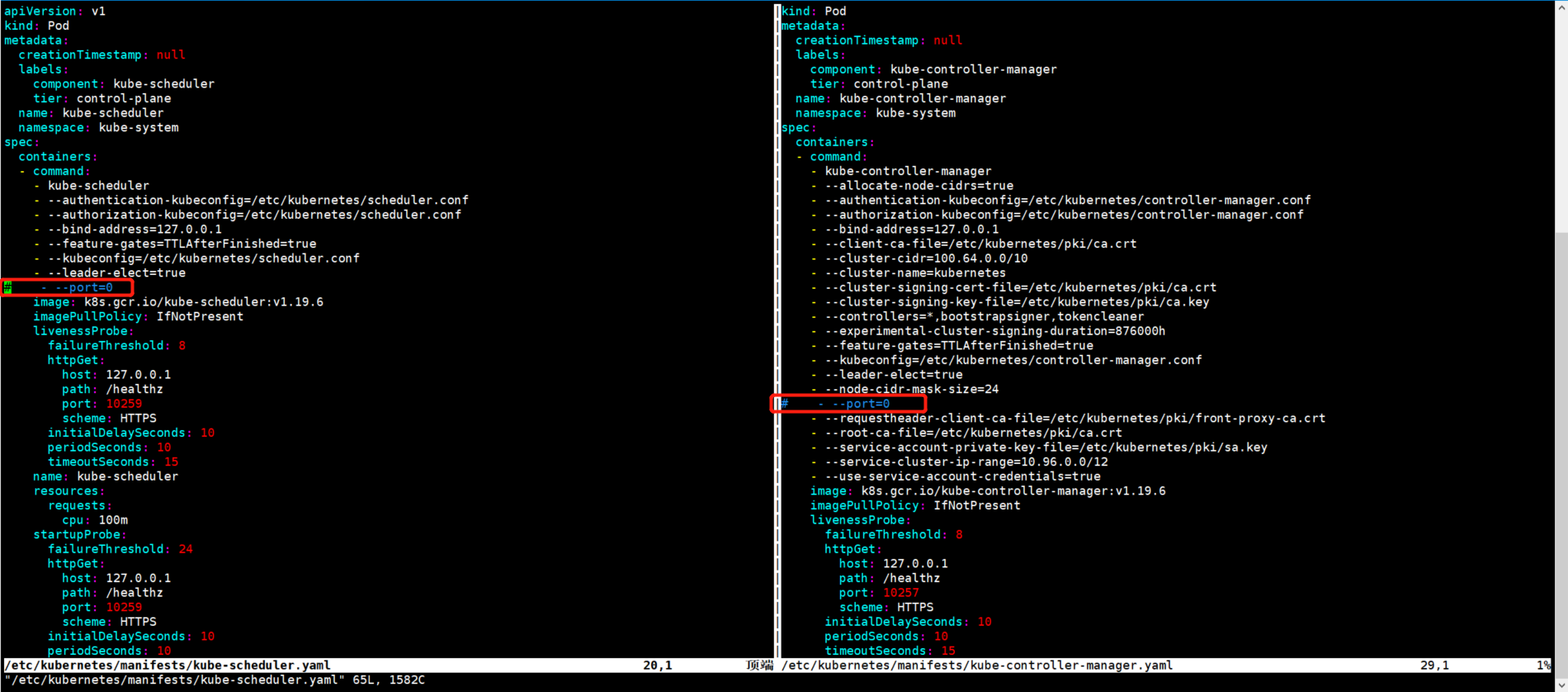Click 'path: /healthz' in controller-manager pane
Screen dimensions: 1568x692
[x=890, y=578]
